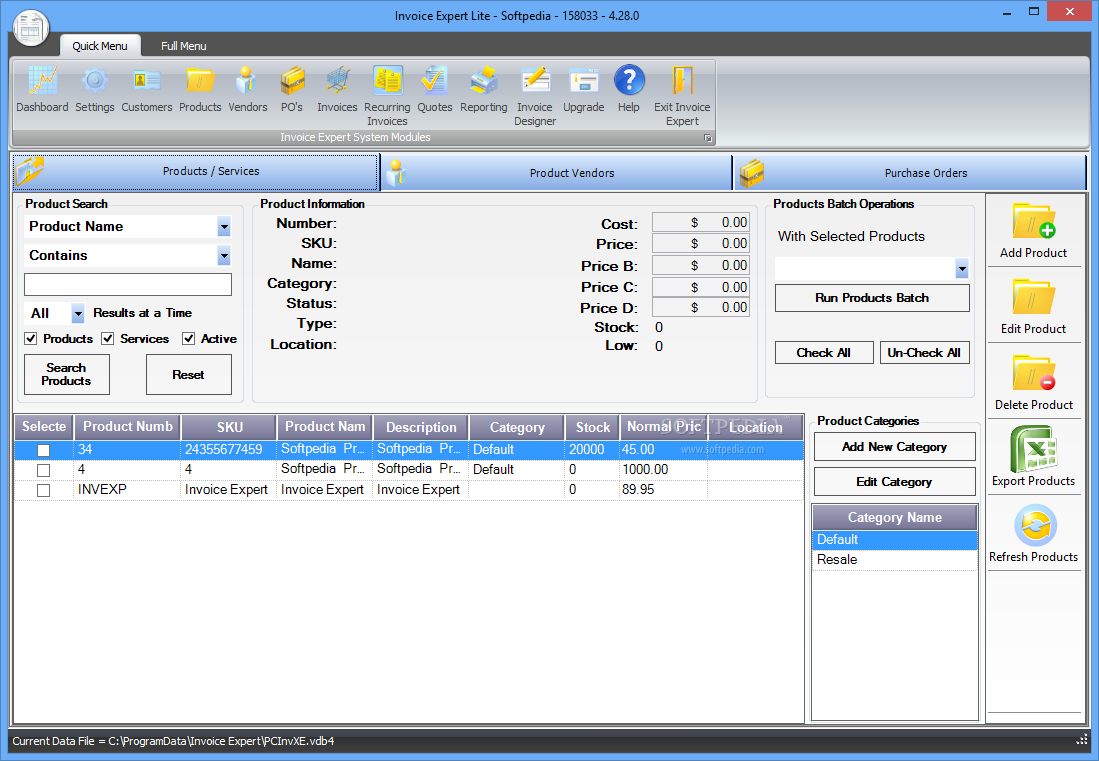Image resolution: width=1099 pixels, height=761 pixels.
Task: Sort by Normal Pric column header
Action: [664, 427]
